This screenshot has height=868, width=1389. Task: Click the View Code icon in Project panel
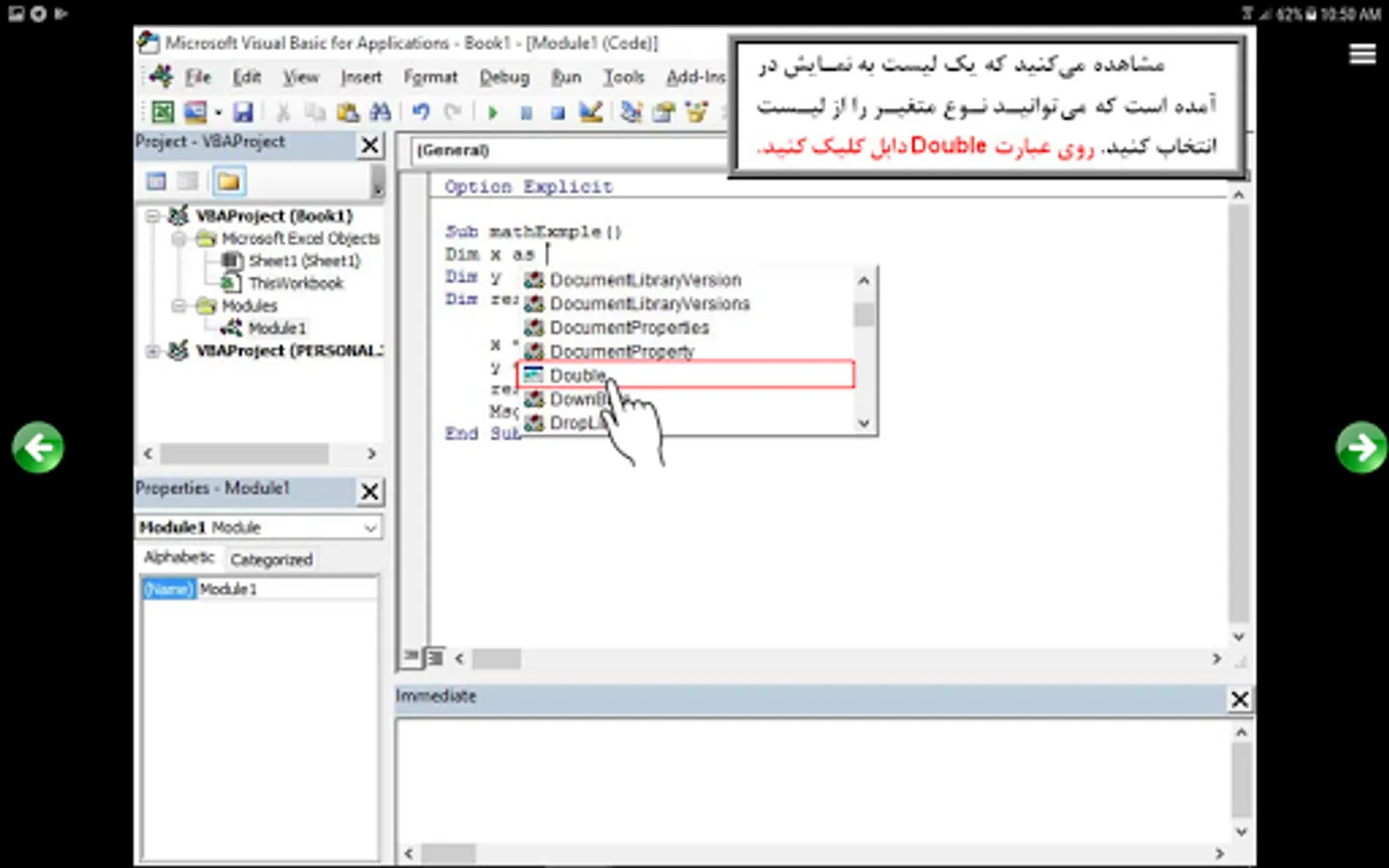click(x=156, y=181)
